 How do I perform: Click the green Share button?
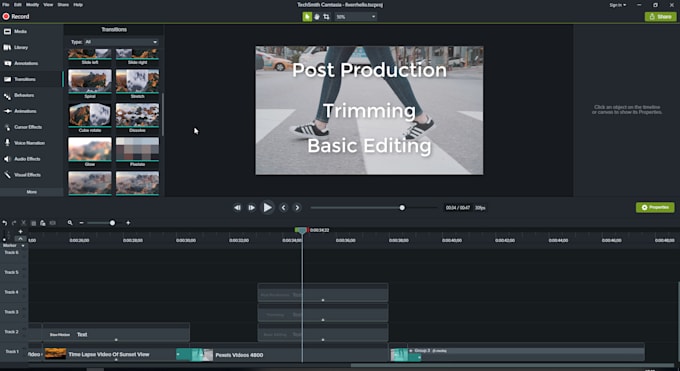660,16
